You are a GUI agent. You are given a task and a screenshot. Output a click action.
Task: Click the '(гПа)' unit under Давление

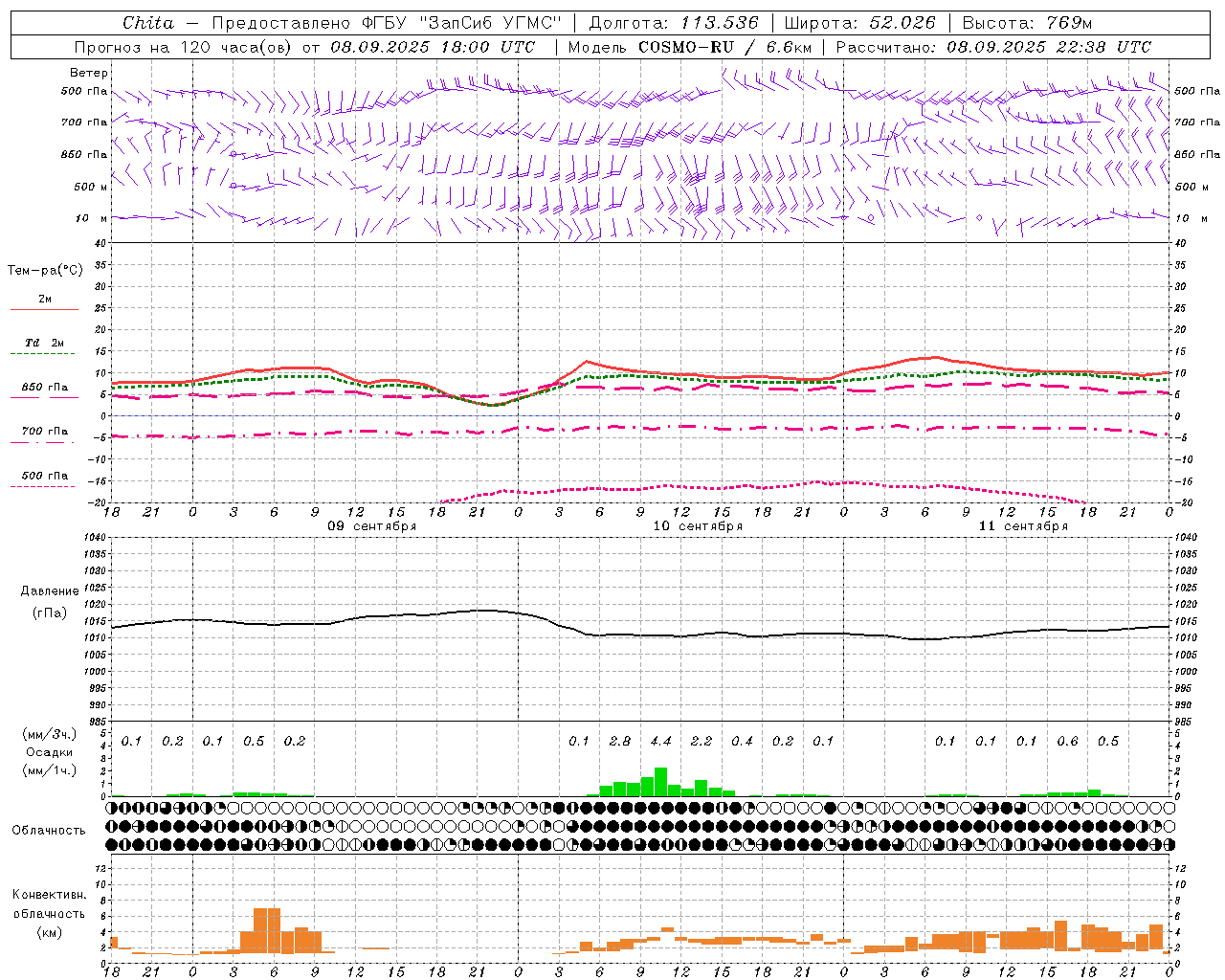[x=50, y=613]
